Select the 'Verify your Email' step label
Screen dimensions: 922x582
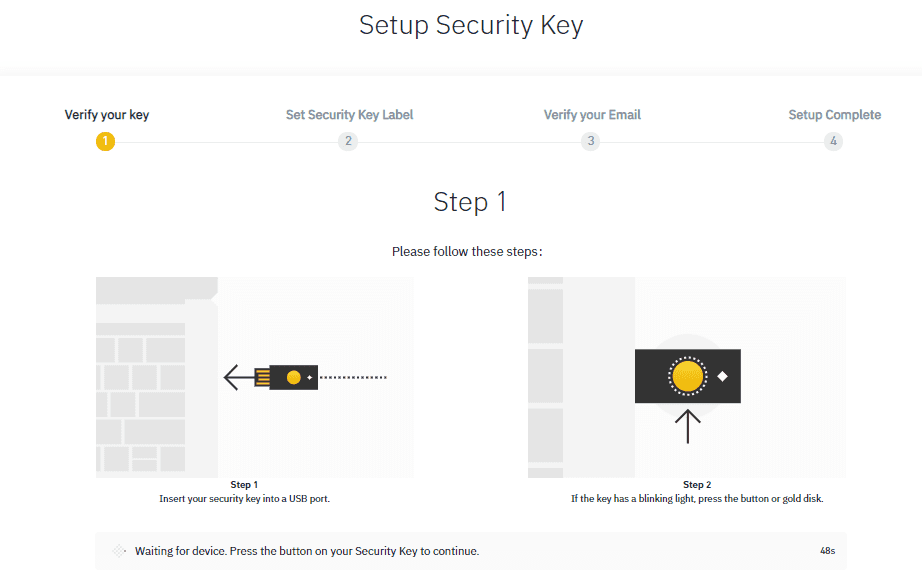tap(592, 115)
